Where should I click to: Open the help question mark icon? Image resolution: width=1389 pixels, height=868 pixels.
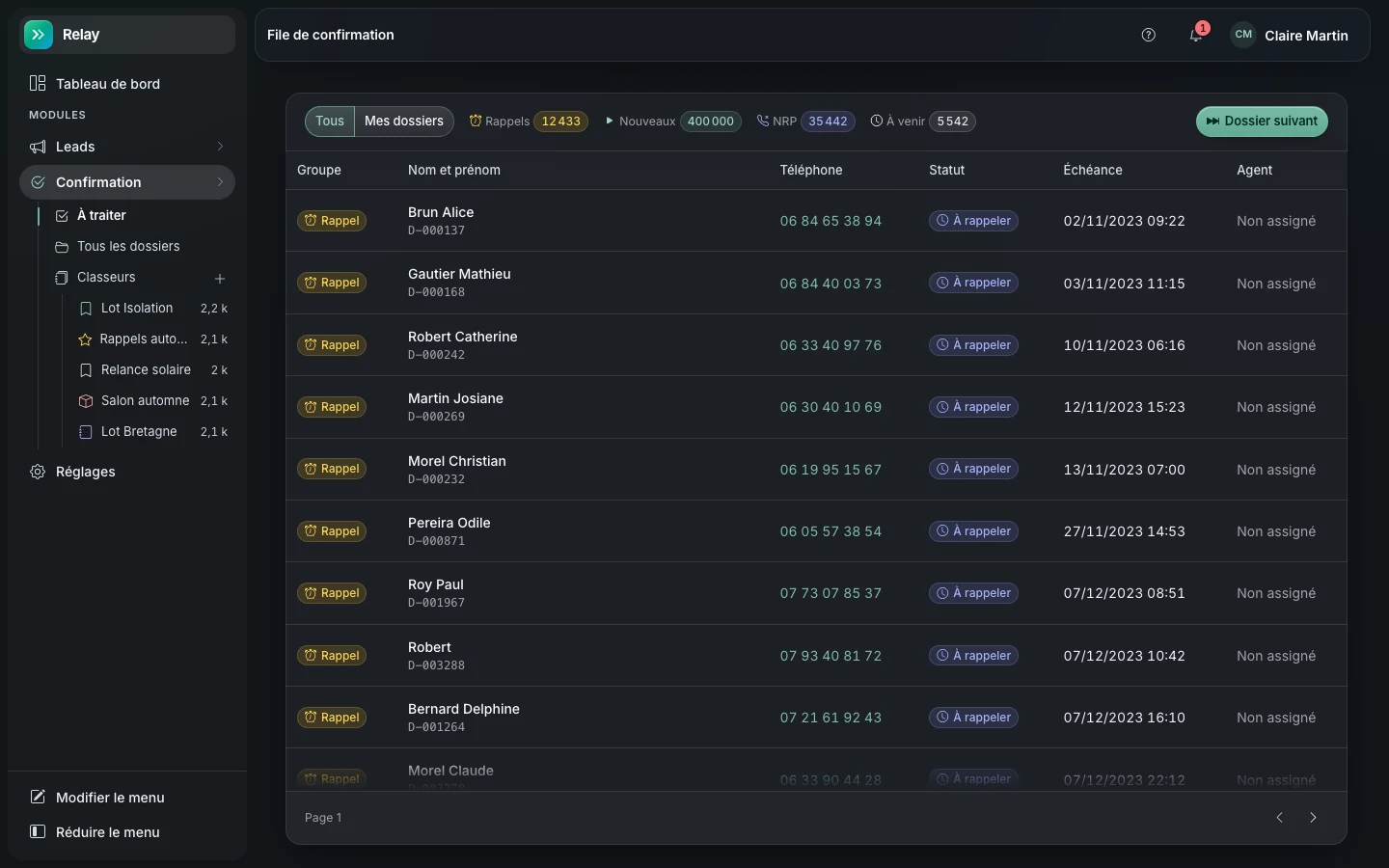[x=1148, y=35]
